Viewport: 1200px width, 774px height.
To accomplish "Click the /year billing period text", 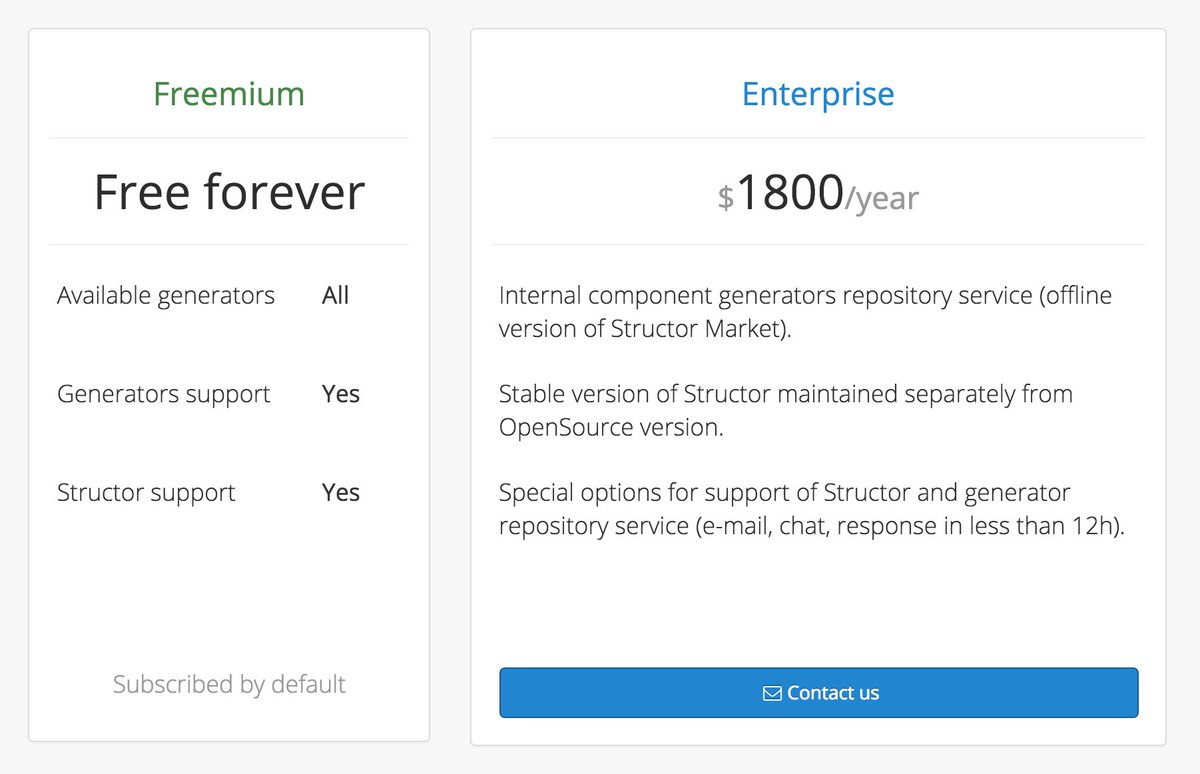I will tap(882, 198).
